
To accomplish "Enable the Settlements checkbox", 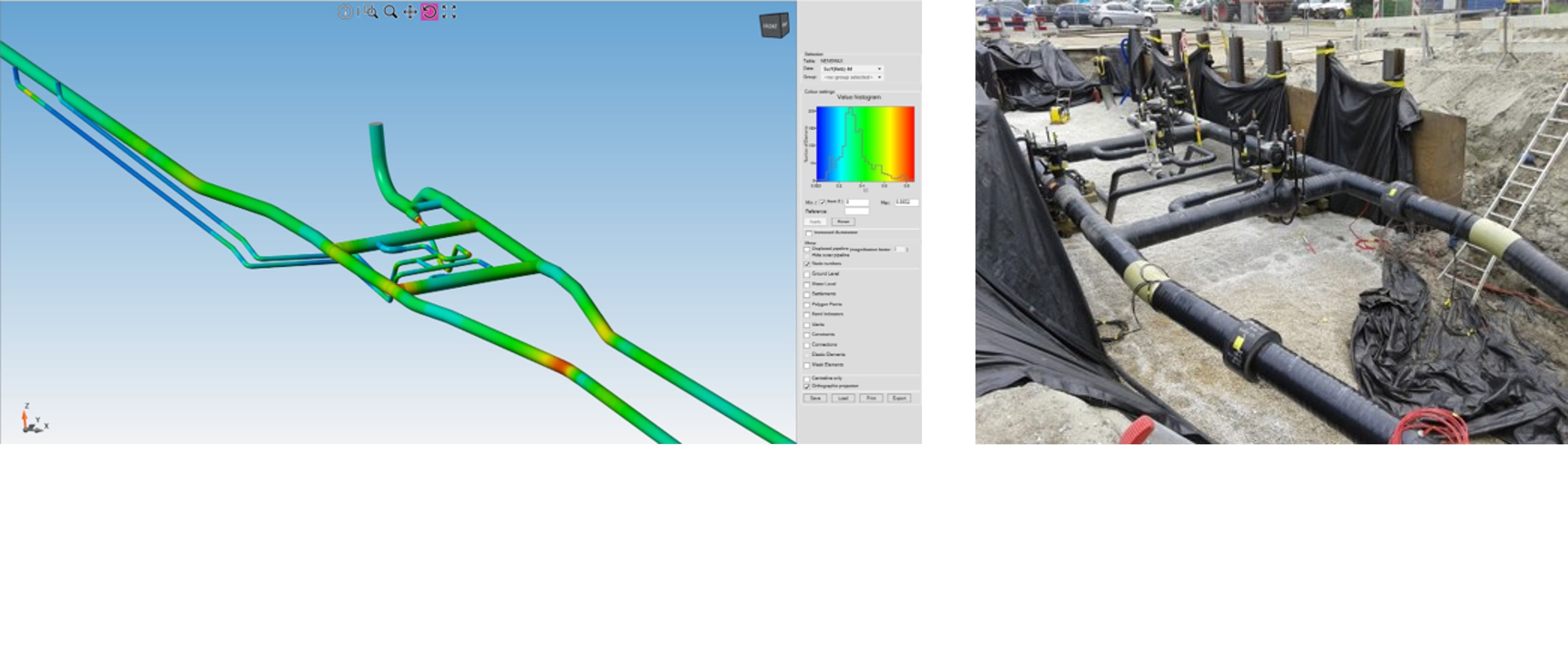I will [x=807, y=295].
